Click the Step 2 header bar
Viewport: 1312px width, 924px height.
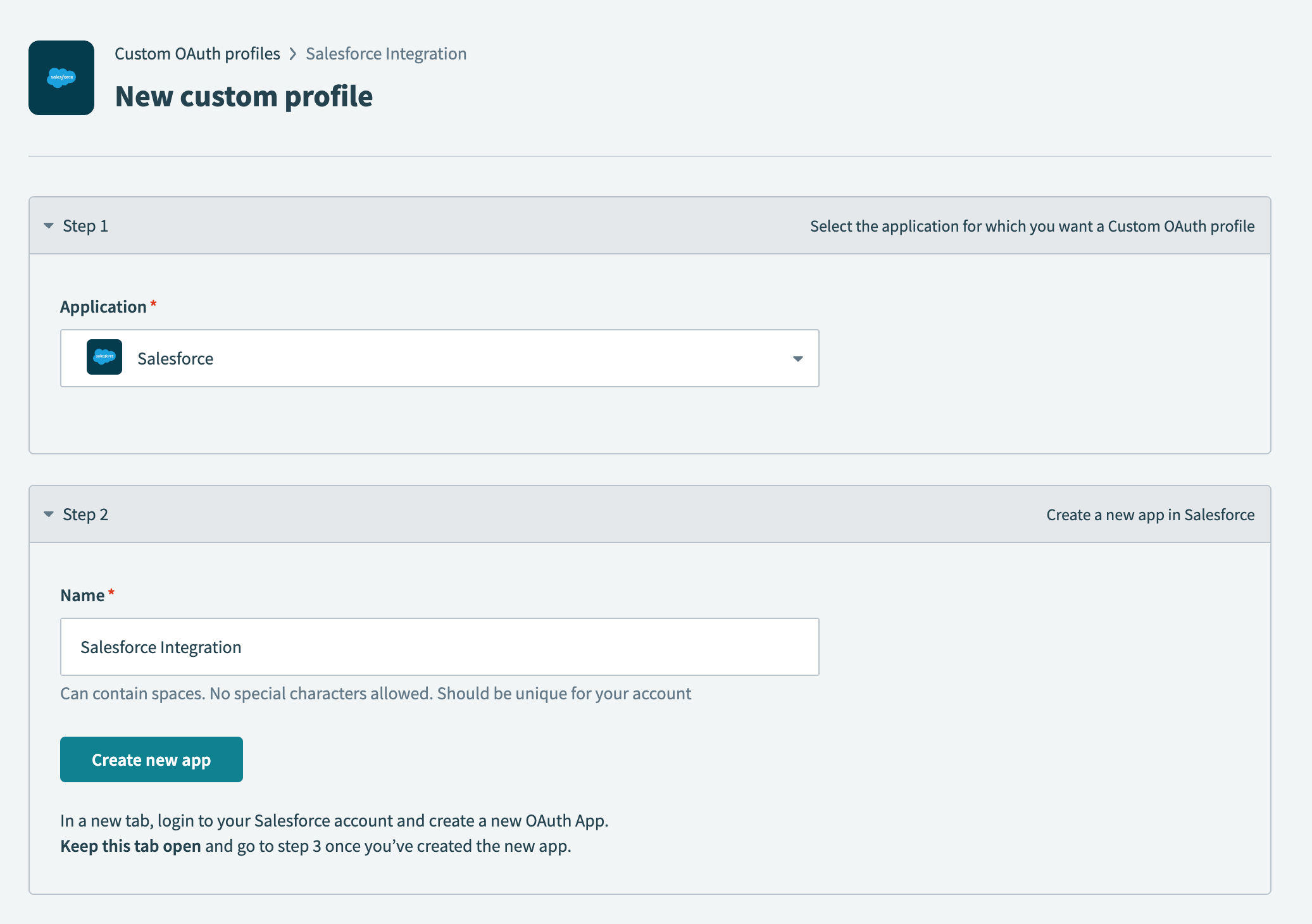(x=649, y=515)
